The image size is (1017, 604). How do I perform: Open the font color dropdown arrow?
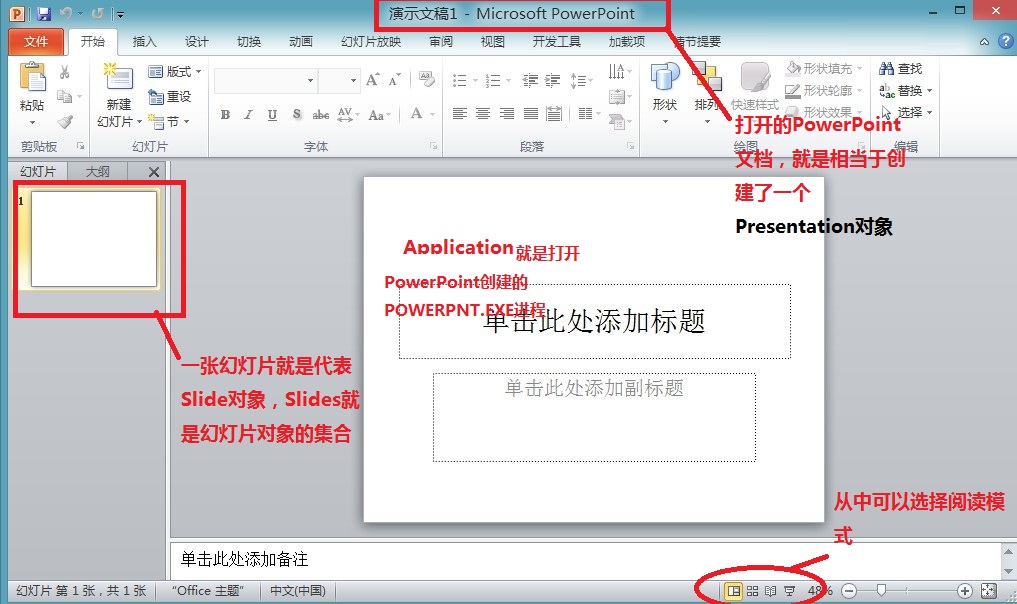432,115
